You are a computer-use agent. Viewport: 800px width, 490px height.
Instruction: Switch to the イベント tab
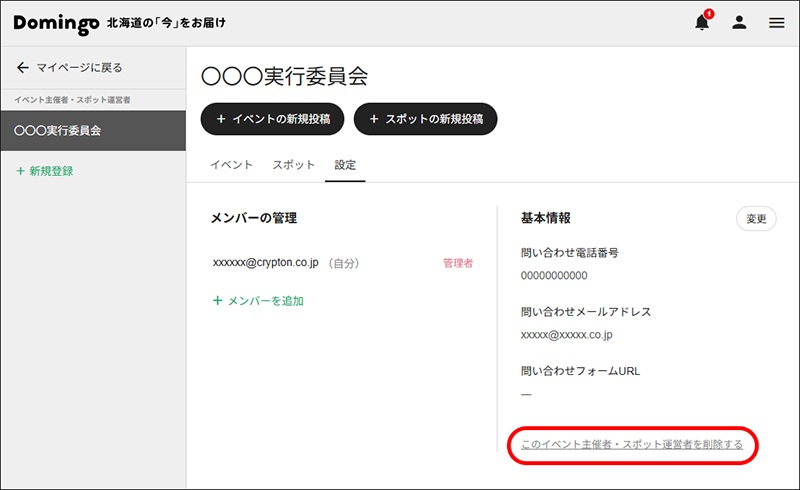click(232, 165)
